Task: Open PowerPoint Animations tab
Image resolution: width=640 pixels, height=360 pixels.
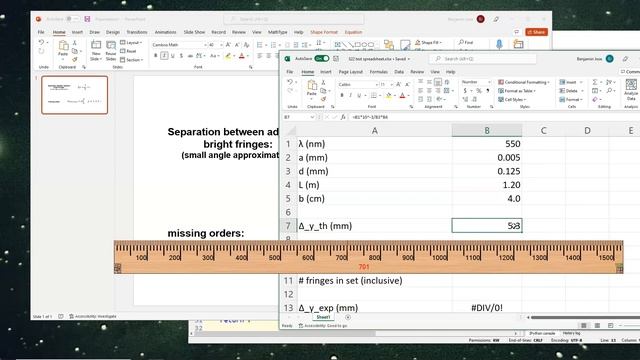Action: coord(165,32)
